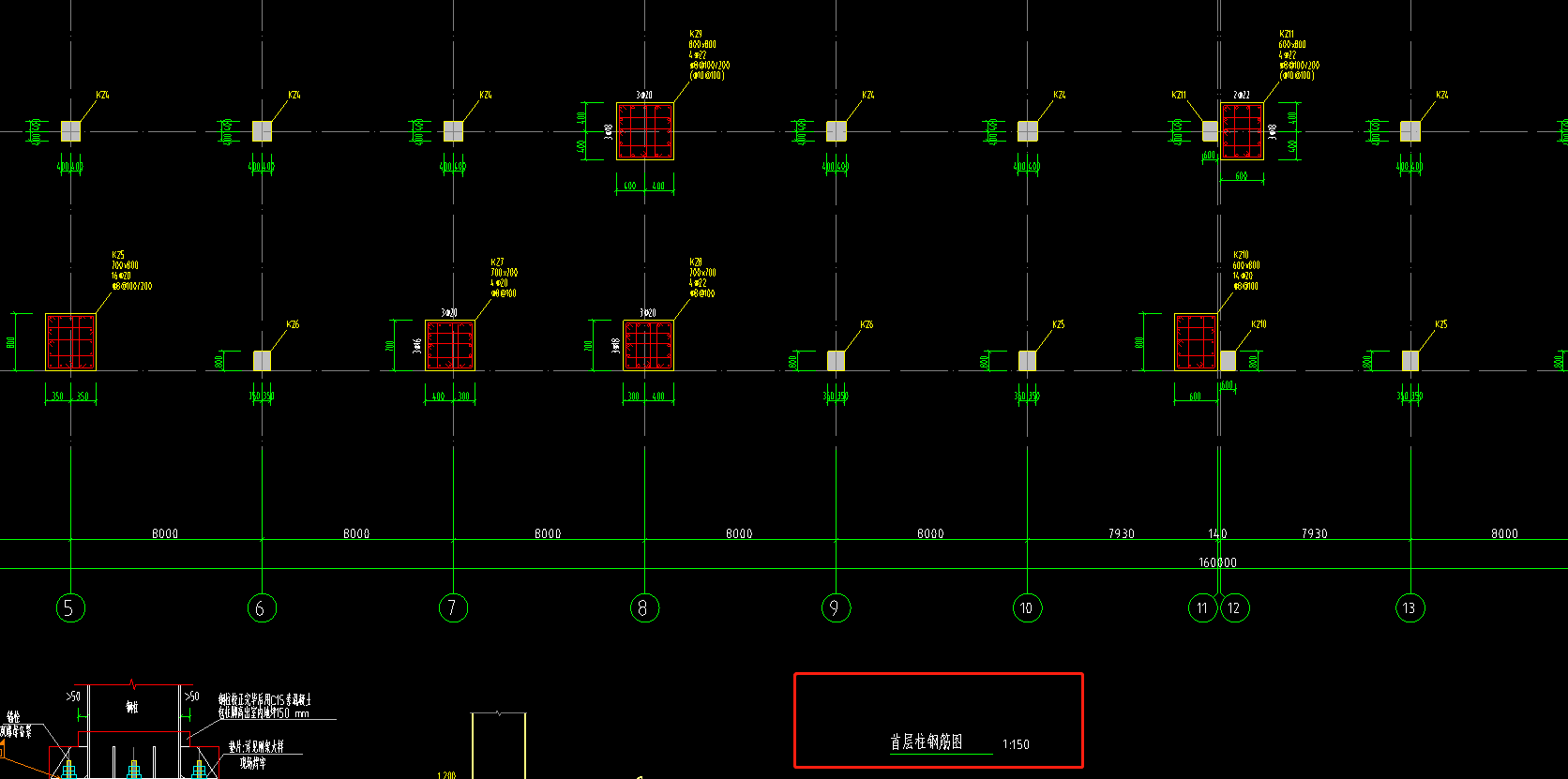Select the KZ11 600x800 rebar section
1568x779 pixels.
[x=1242, y=131]
